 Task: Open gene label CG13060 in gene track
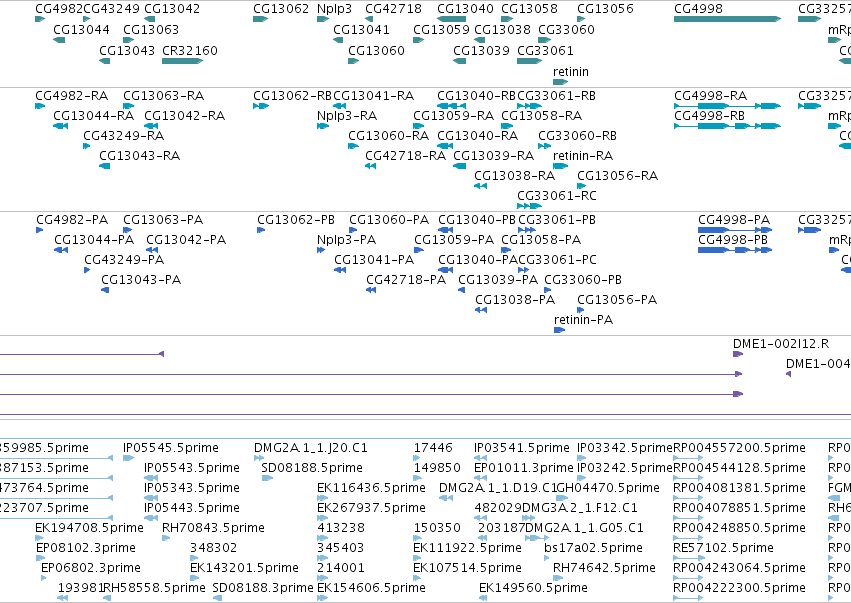pyautogui.click(x=377, y=50)
